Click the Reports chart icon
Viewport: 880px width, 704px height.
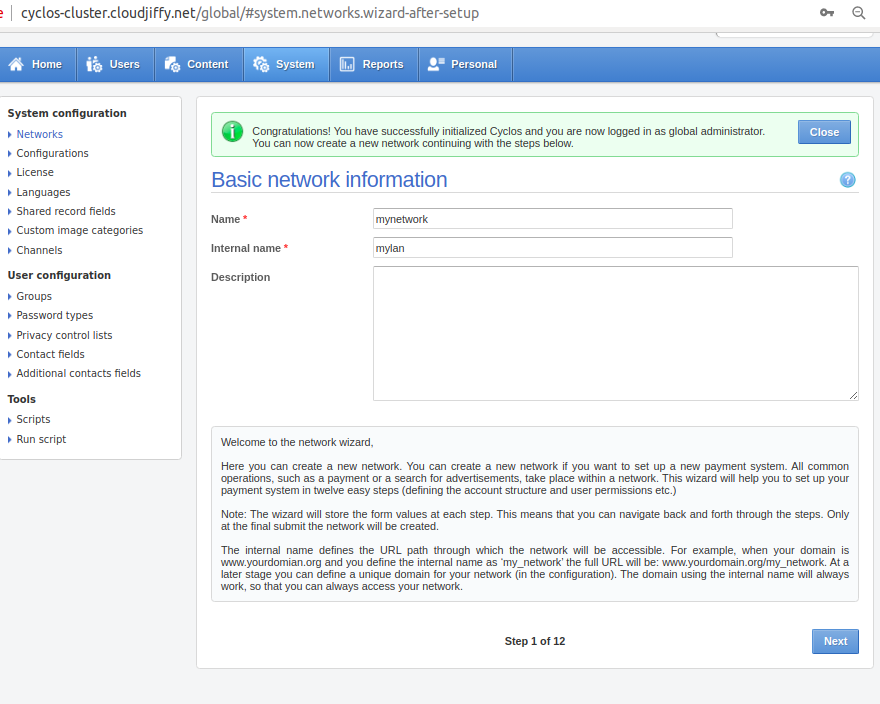click(347, 64)
